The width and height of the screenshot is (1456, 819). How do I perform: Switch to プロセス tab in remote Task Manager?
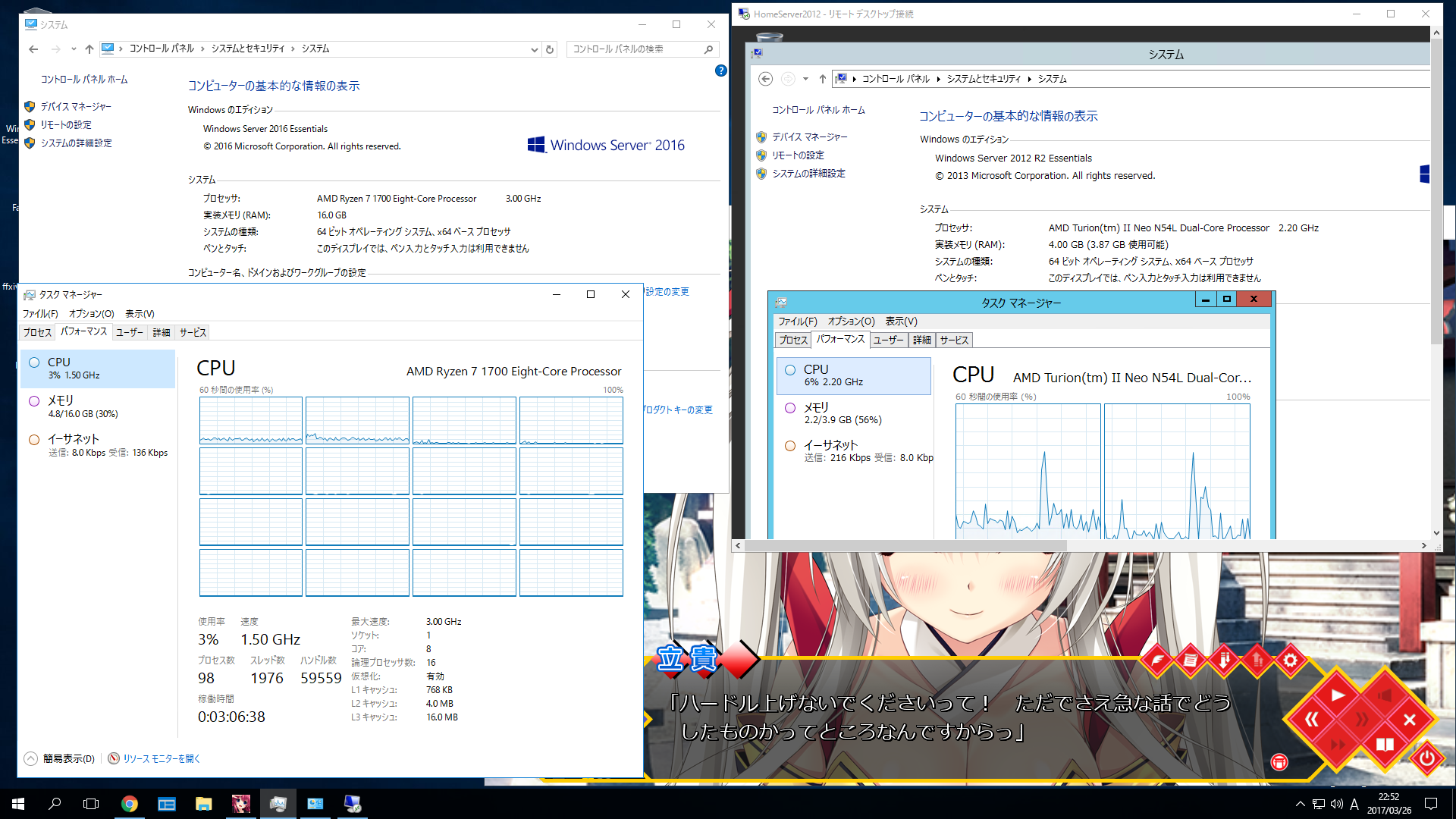point(793,340)
